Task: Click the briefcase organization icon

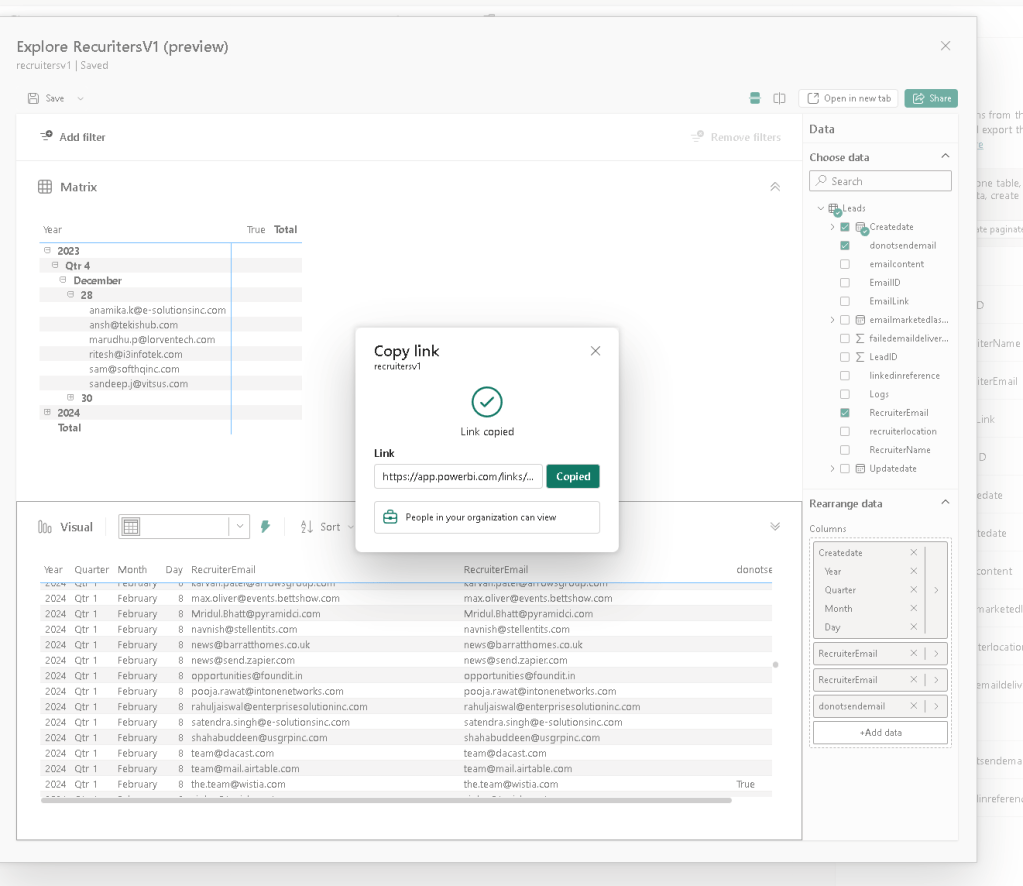Action: (390, 517)
